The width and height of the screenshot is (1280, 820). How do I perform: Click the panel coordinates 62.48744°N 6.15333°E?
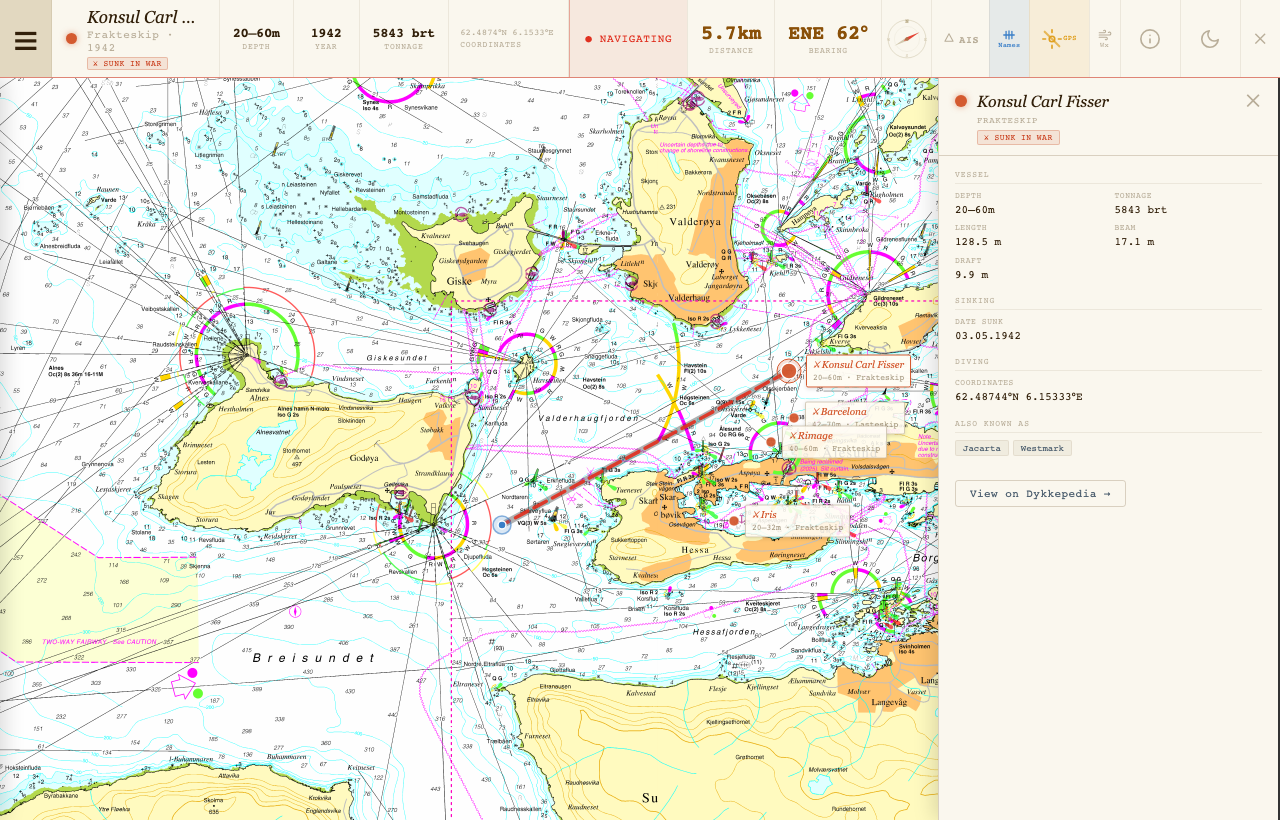1019,396
